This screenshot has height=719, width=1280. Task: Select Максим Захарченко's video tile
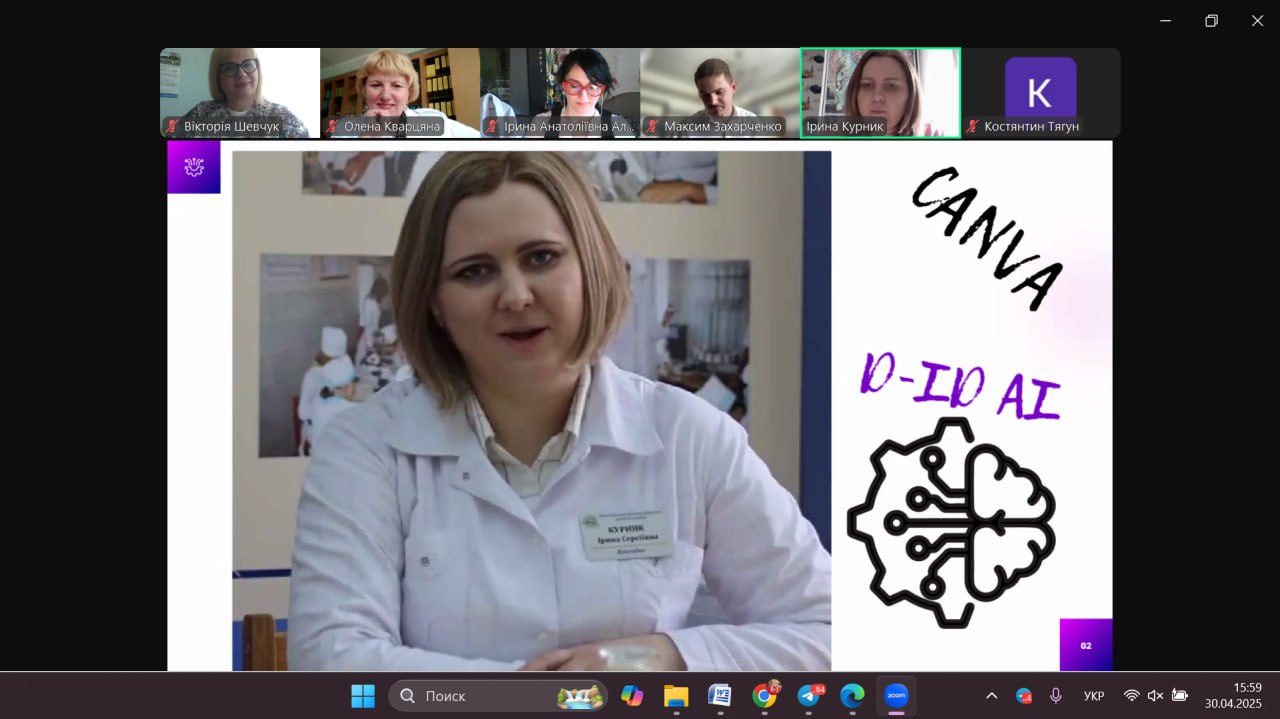(720, 92)
